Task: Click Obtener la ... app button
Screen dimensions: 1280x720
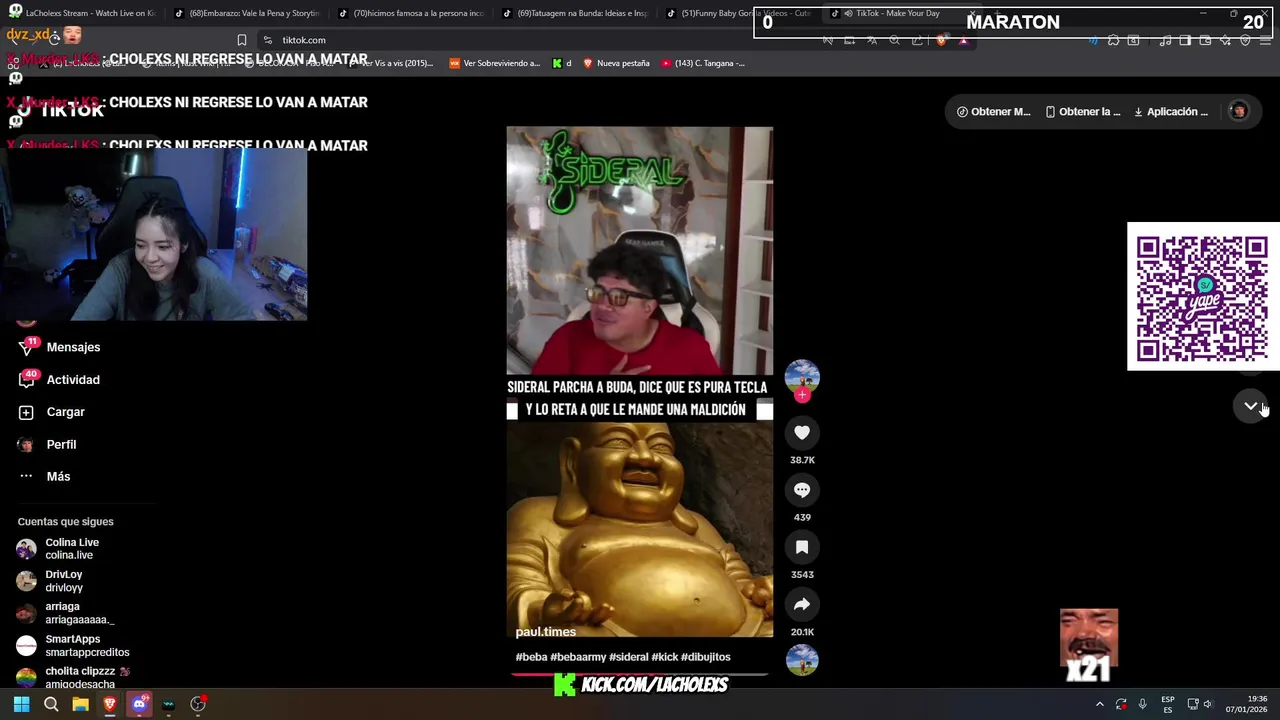Action: pos(1083,112)
